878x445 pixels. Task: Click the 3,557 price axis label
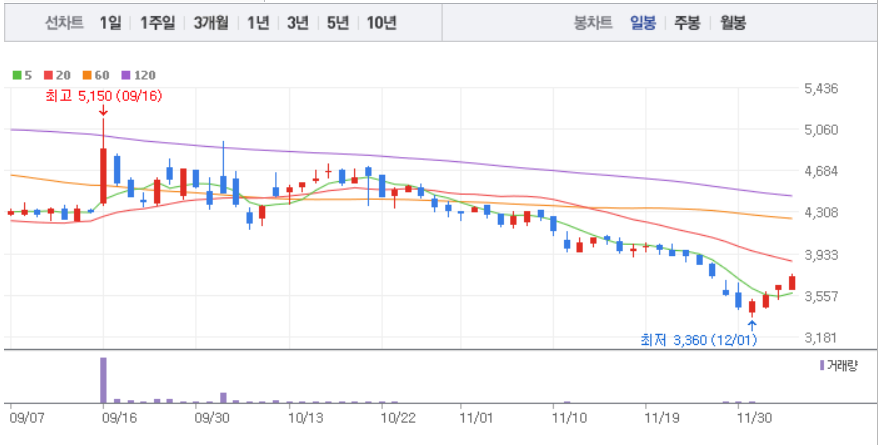tap(821, 296)
